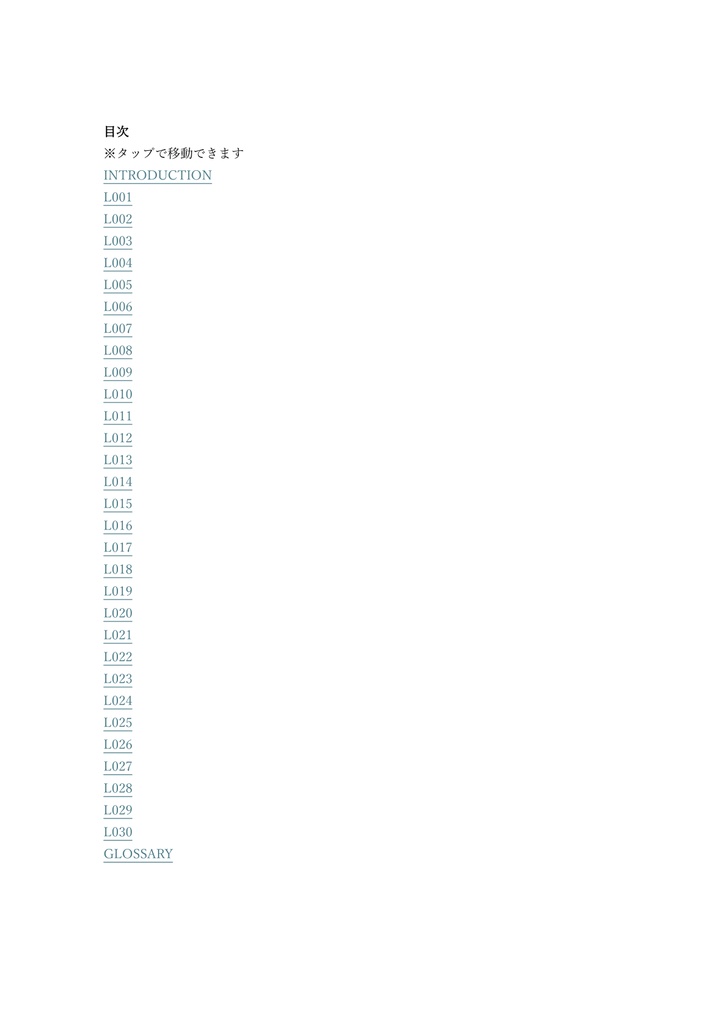Open the GLOSSARY link
This screenshot has height=1024, width=724.
pyautogui.click(x=138, y=854)
